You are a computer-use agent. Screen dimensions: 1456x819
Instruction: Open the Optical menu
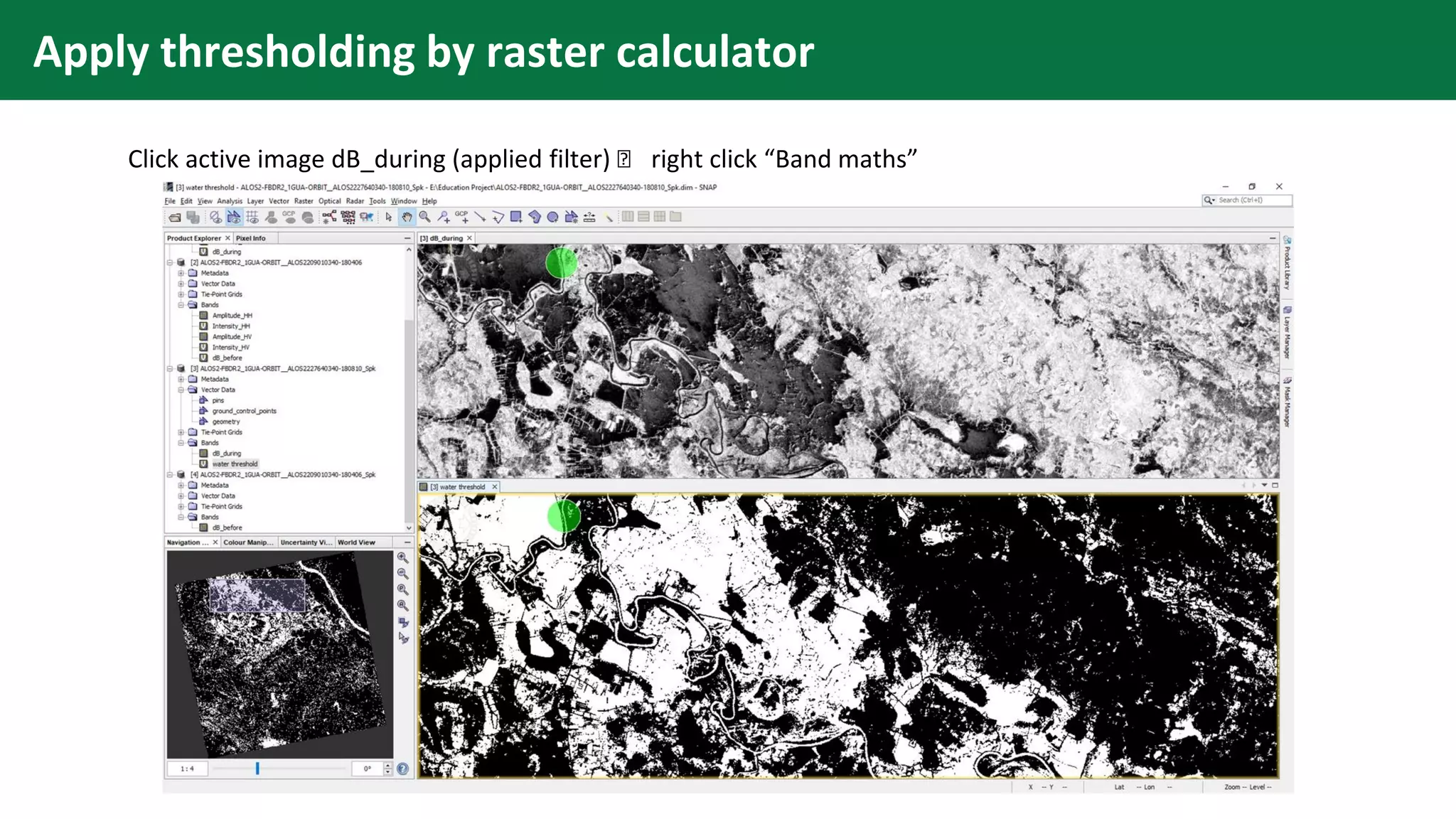(x=329, y=201)
